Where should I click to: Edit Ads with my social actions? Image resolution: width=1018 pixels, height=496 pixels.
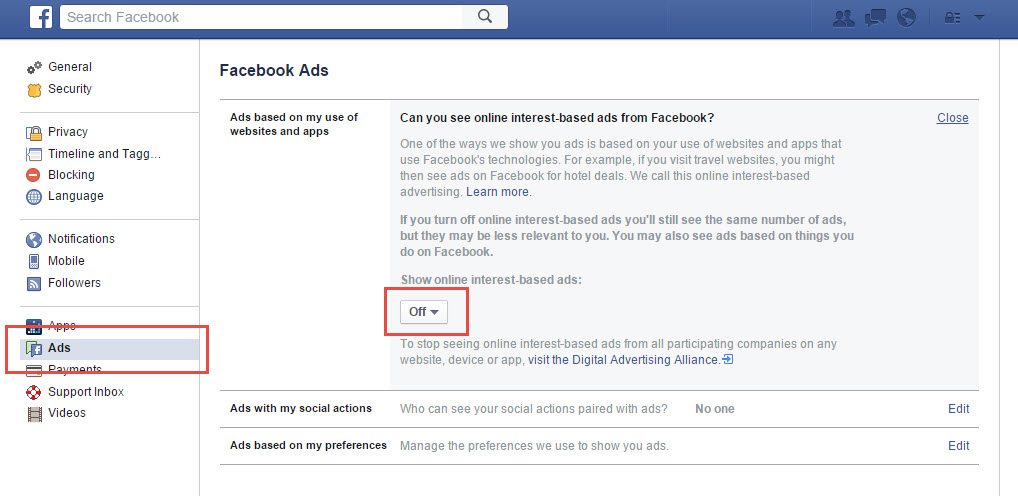click(x=958, y=409)
